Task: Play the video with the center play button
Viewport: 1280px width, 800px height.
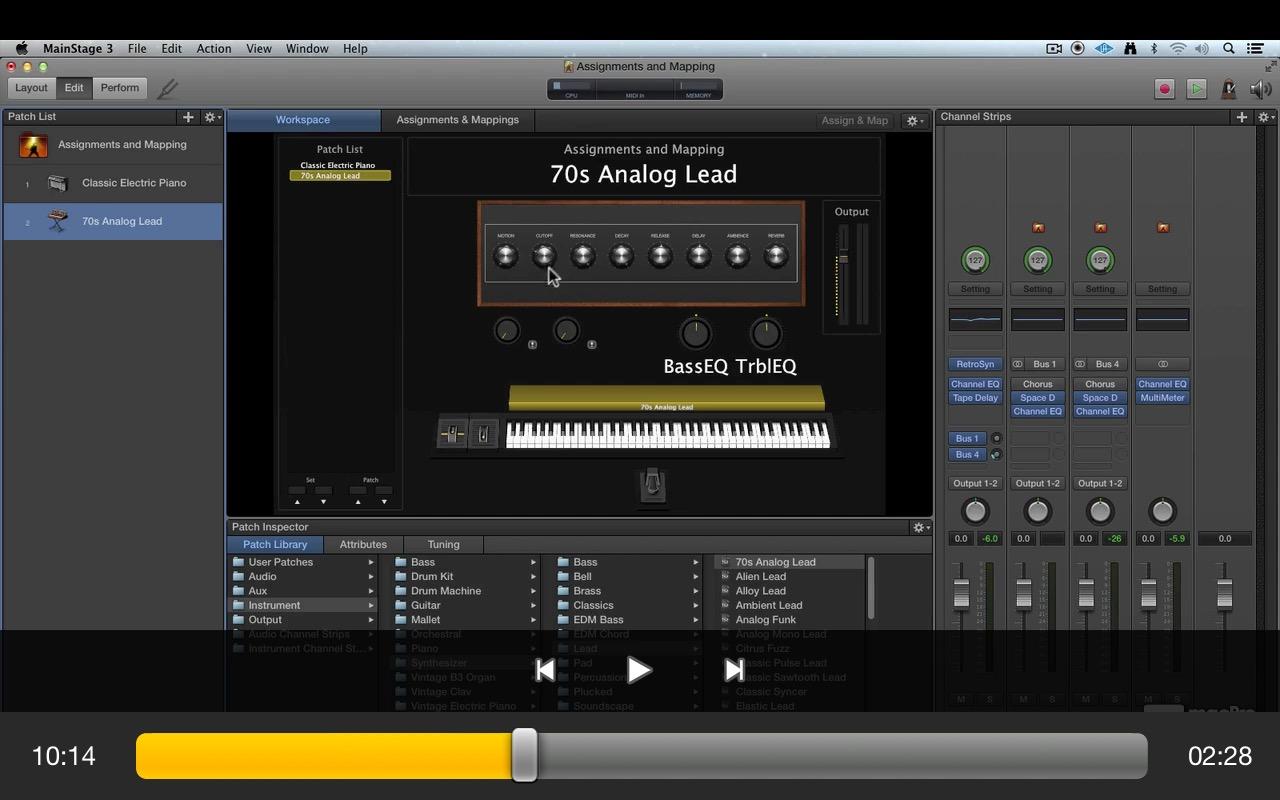Action: tap(639, 670)
